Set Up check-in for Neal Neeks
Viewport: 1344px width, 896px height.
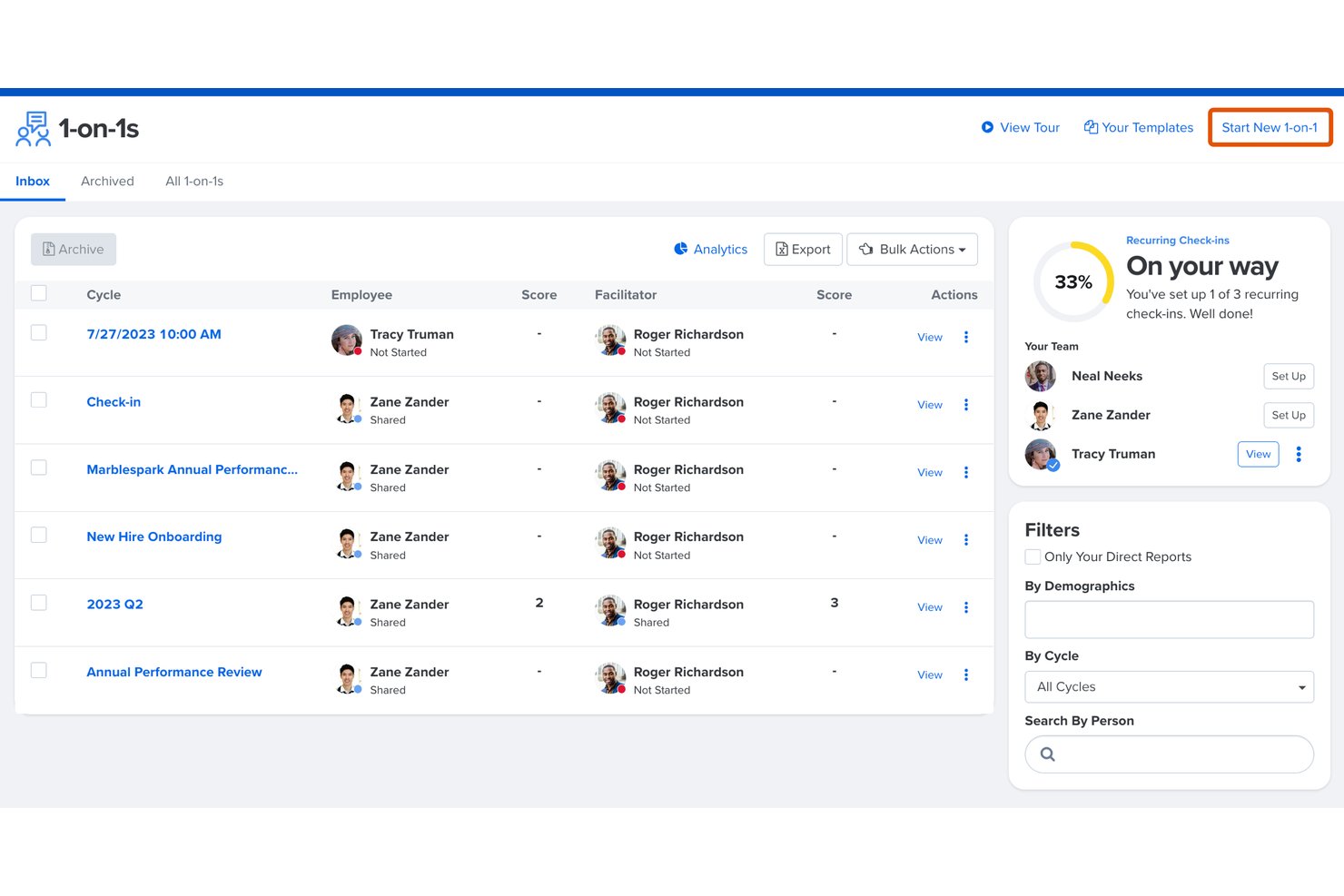[x=1289, y=376]
